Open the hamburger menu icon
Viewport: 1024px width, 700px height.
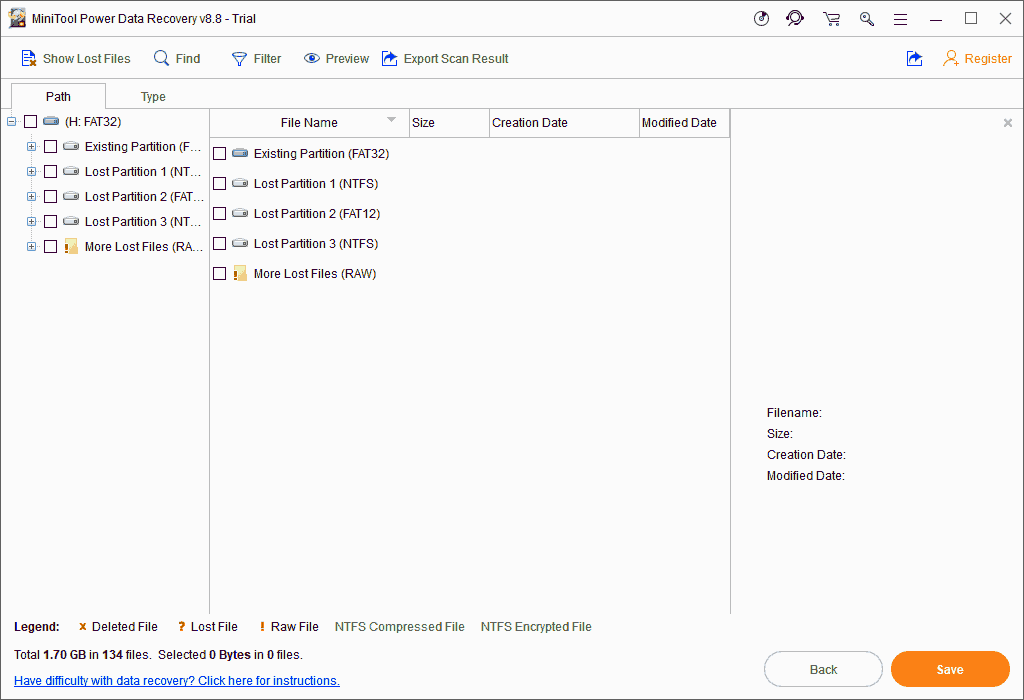tap(901, 20)
